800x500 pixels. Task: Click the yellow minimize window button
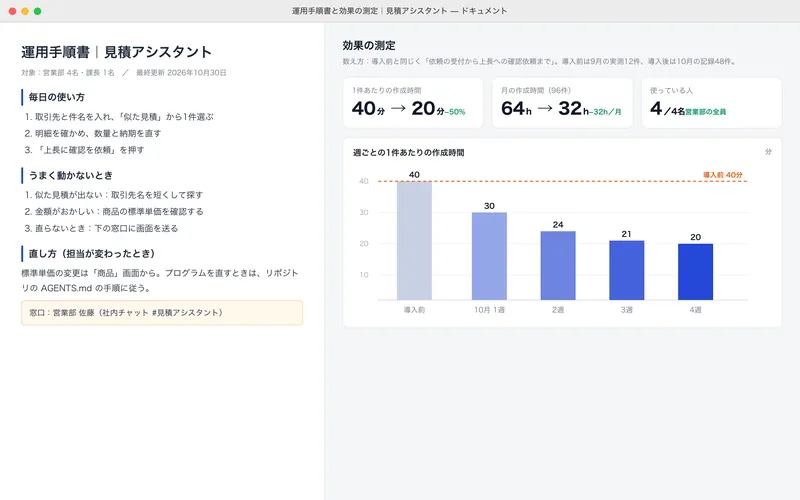[x=24, y=11]
